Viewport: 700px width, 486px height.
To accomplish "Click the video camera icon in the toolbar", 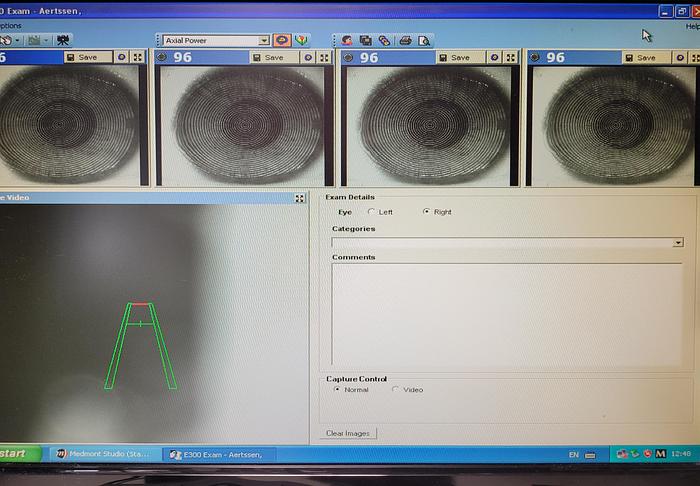I will [63, 40].
